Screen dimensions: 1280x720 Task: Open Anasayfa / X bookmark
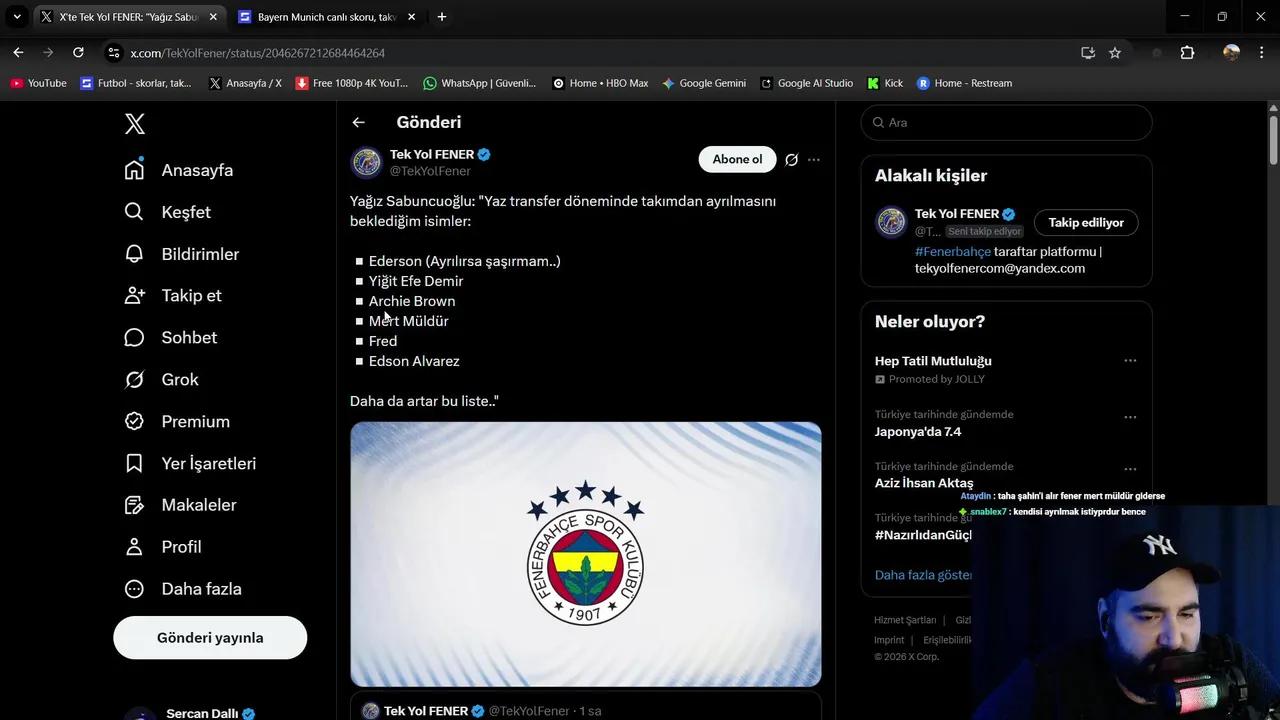coord(245,83)
